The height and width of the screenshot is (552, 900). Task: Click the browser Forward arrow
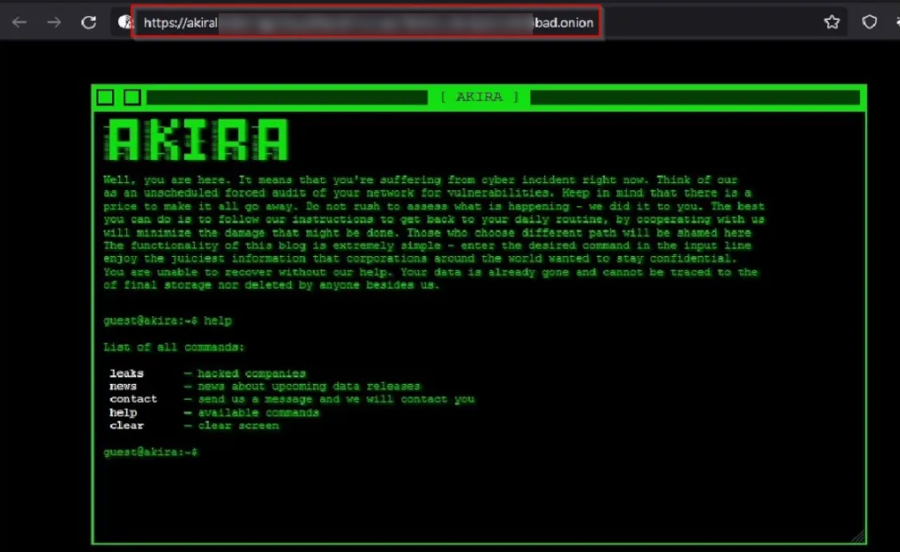54,22
